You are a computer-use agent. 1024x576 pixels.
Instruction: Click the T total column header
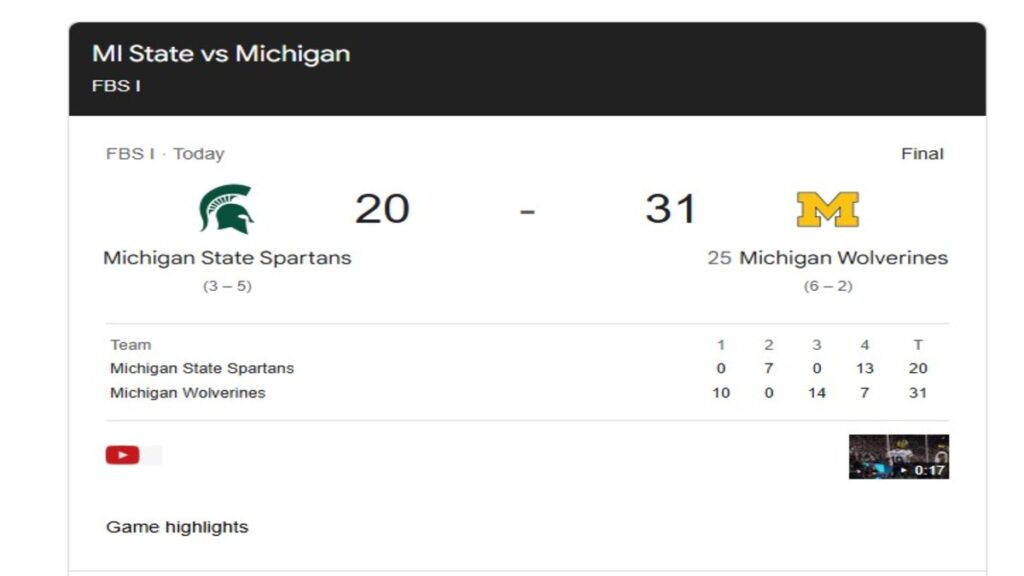click(x=918, y=344)
